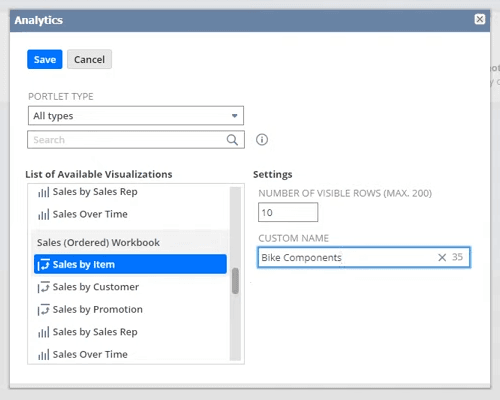Close the Analytics dialog

pos(480,19)
